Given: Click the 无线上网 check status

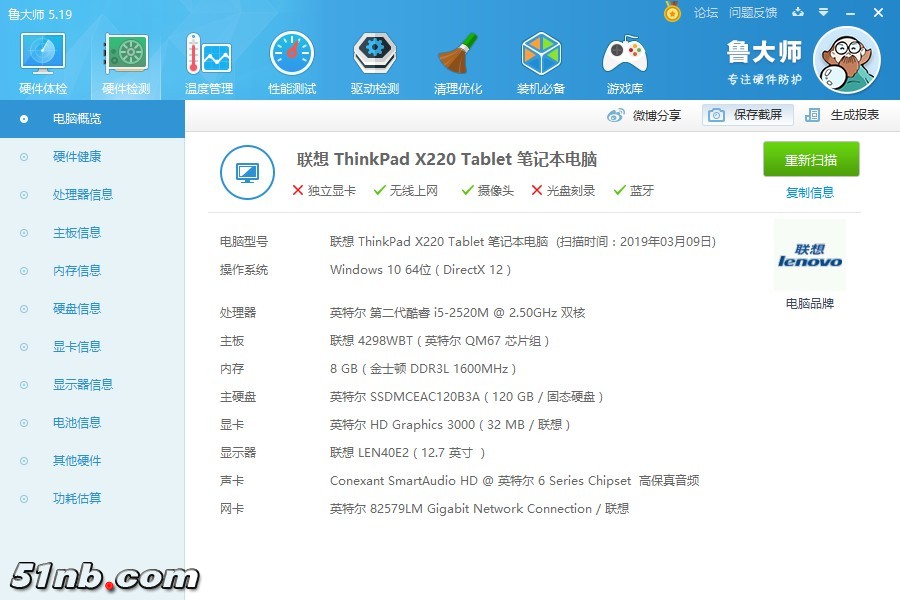Looking at the screenshot, I should [x=405, y=191].
